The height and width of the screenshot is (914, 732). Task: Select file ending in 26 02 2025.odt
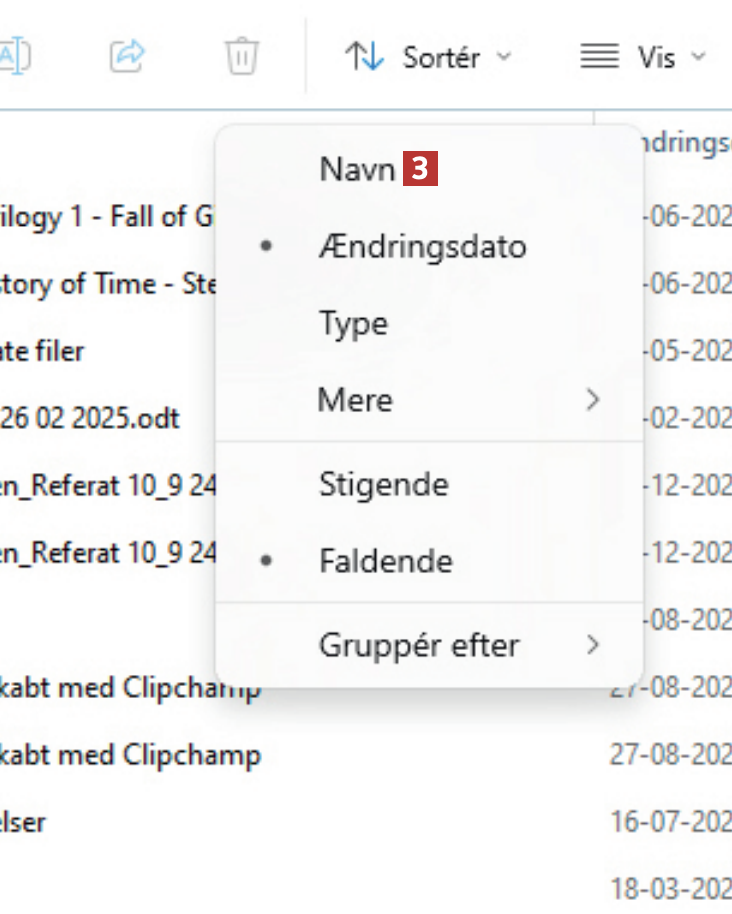tap(92, 418)
